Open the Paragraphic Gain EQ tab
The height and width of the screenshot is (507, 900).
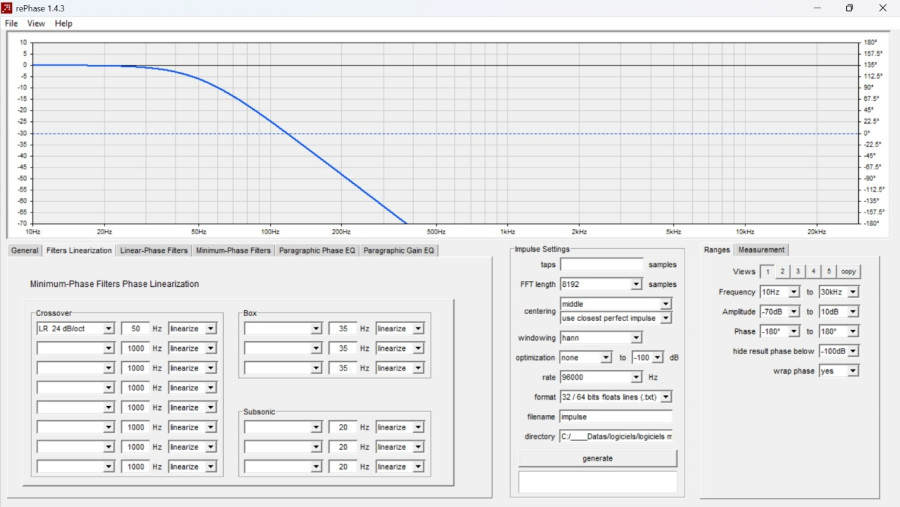pos(398,250)
